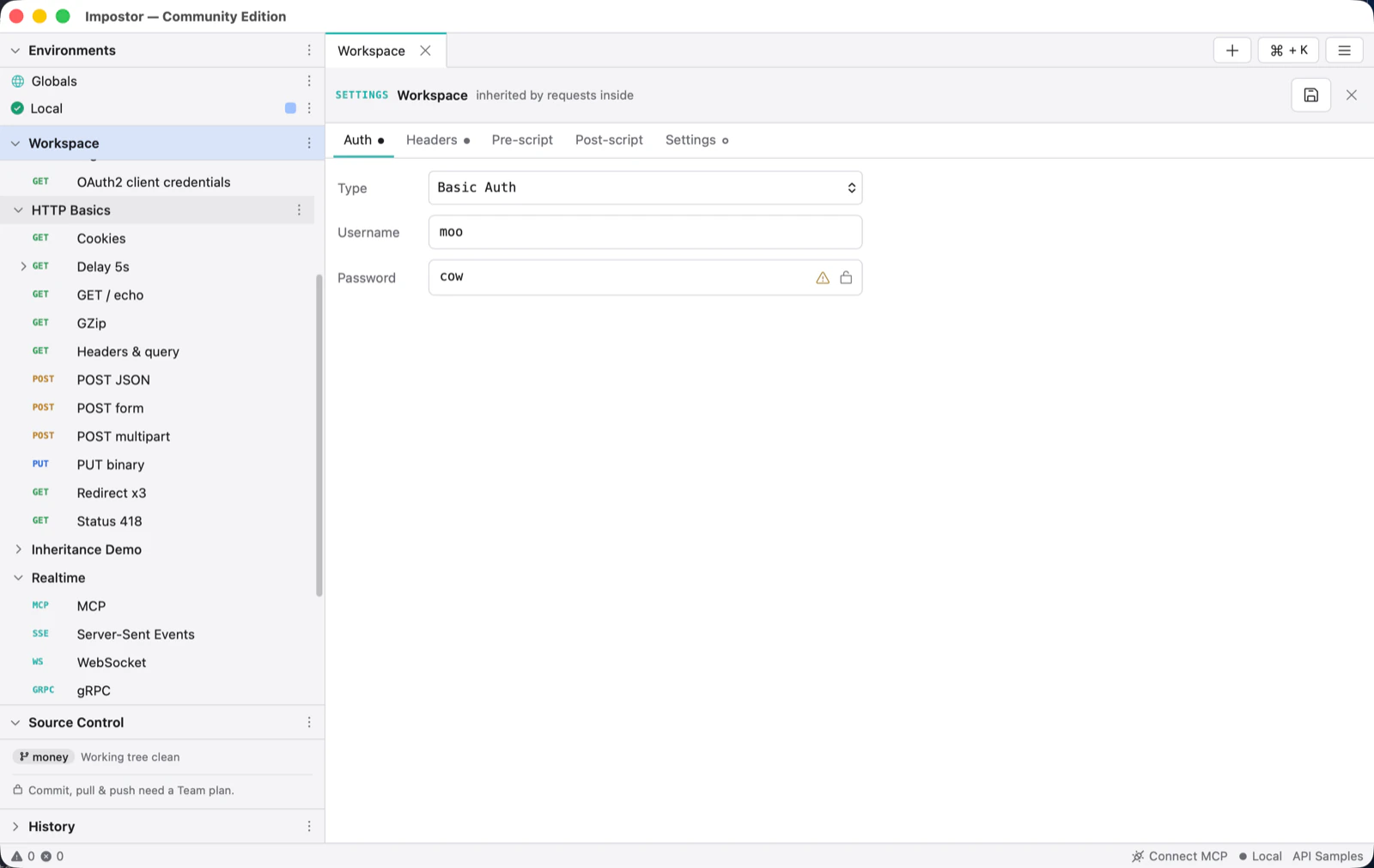Open Local environment options menu
The height and width of the screenshot is (868, 1374).
309,108
